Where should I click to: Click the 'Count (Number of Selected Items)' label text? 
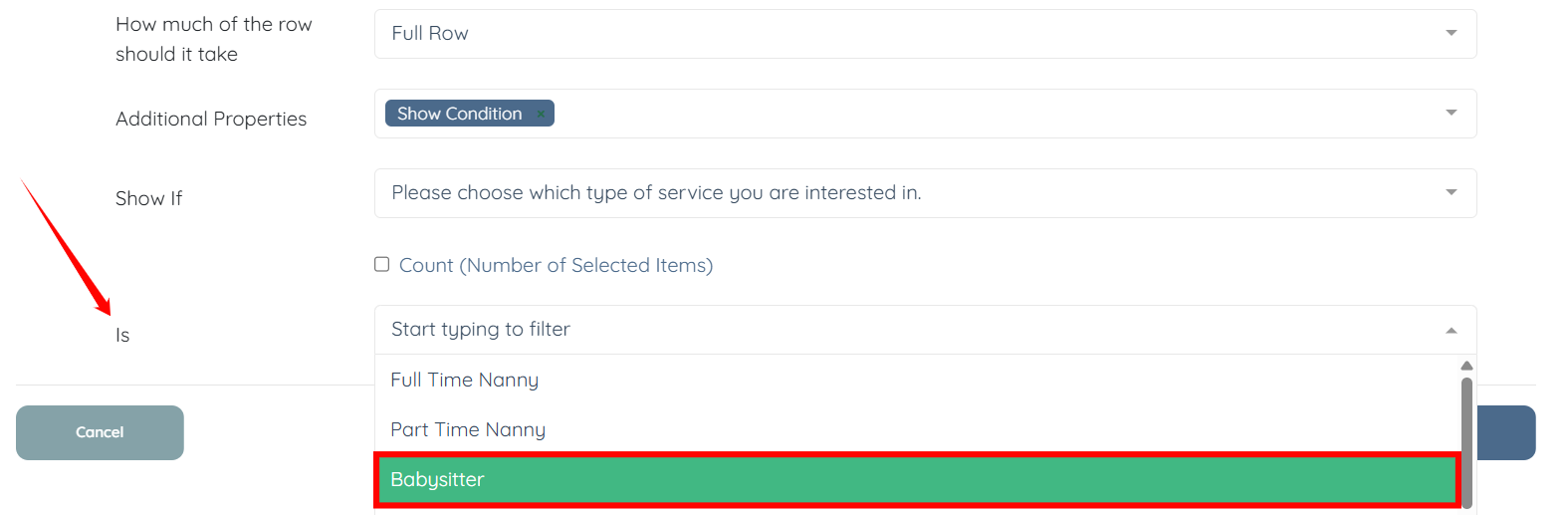(556, 265)
